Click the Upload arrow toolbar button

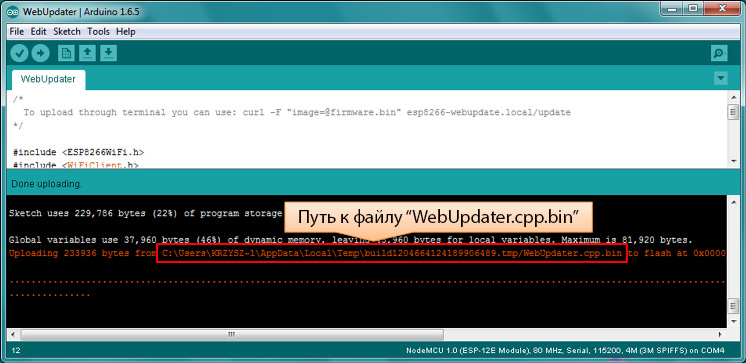(x=40, y=53)
